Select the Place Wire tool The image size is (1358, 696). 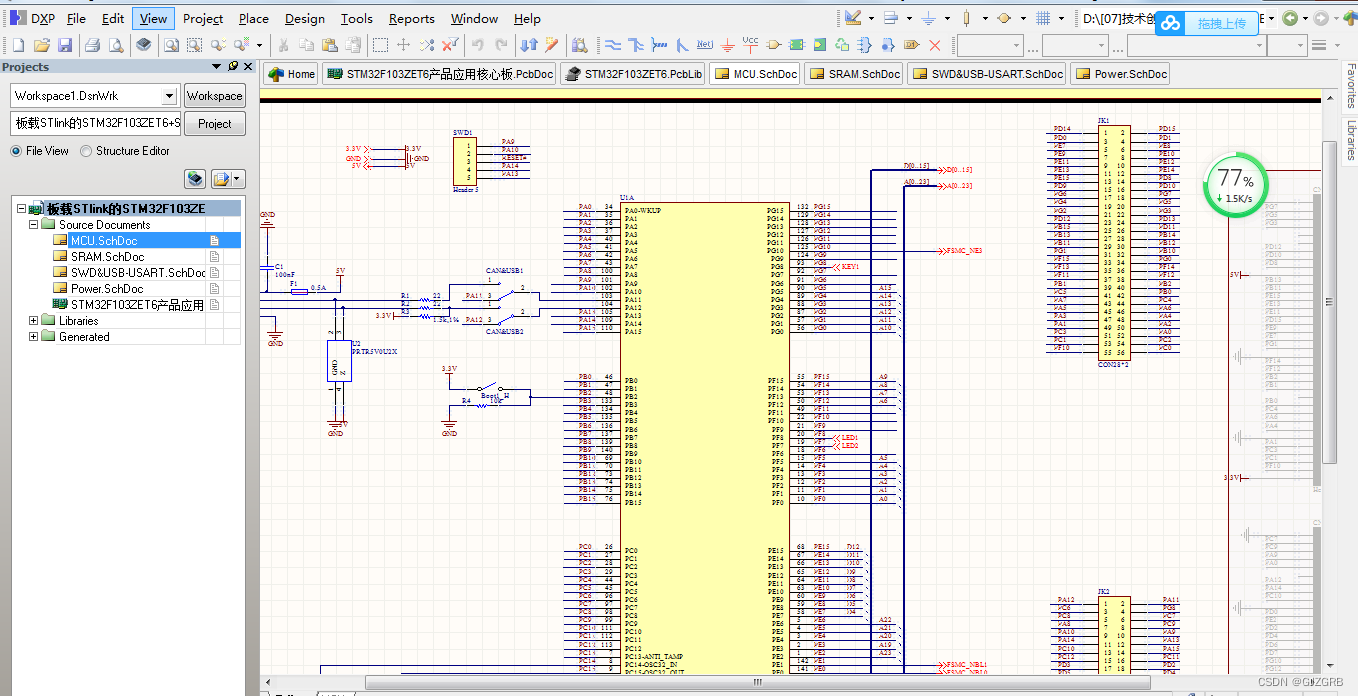pyautogui.click(x=613, y=44)
